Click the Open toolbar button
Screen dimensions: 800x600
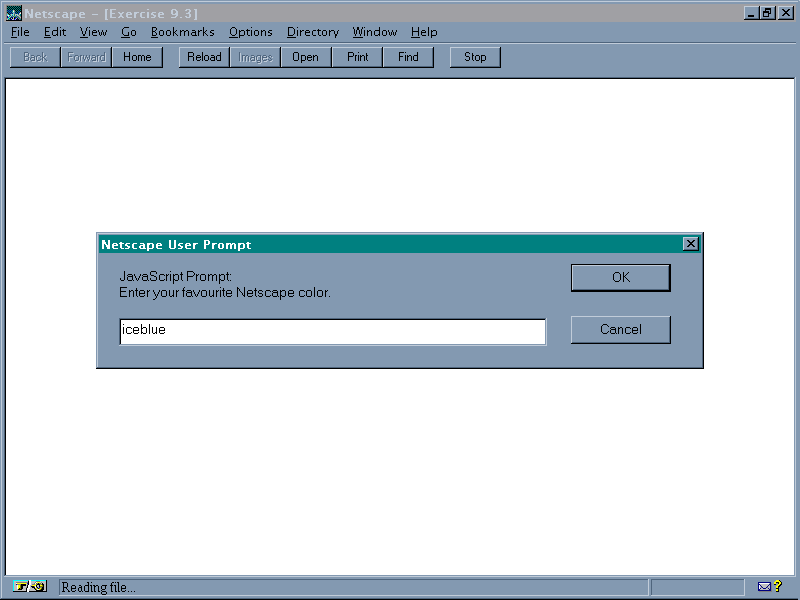coord(305,57)
